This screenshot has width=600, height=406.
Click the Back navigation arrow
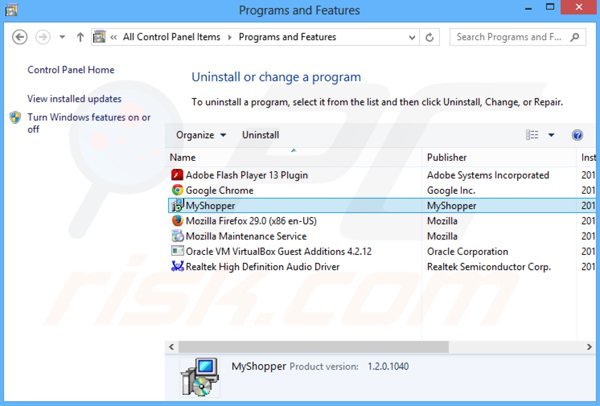tap(20, 37)
